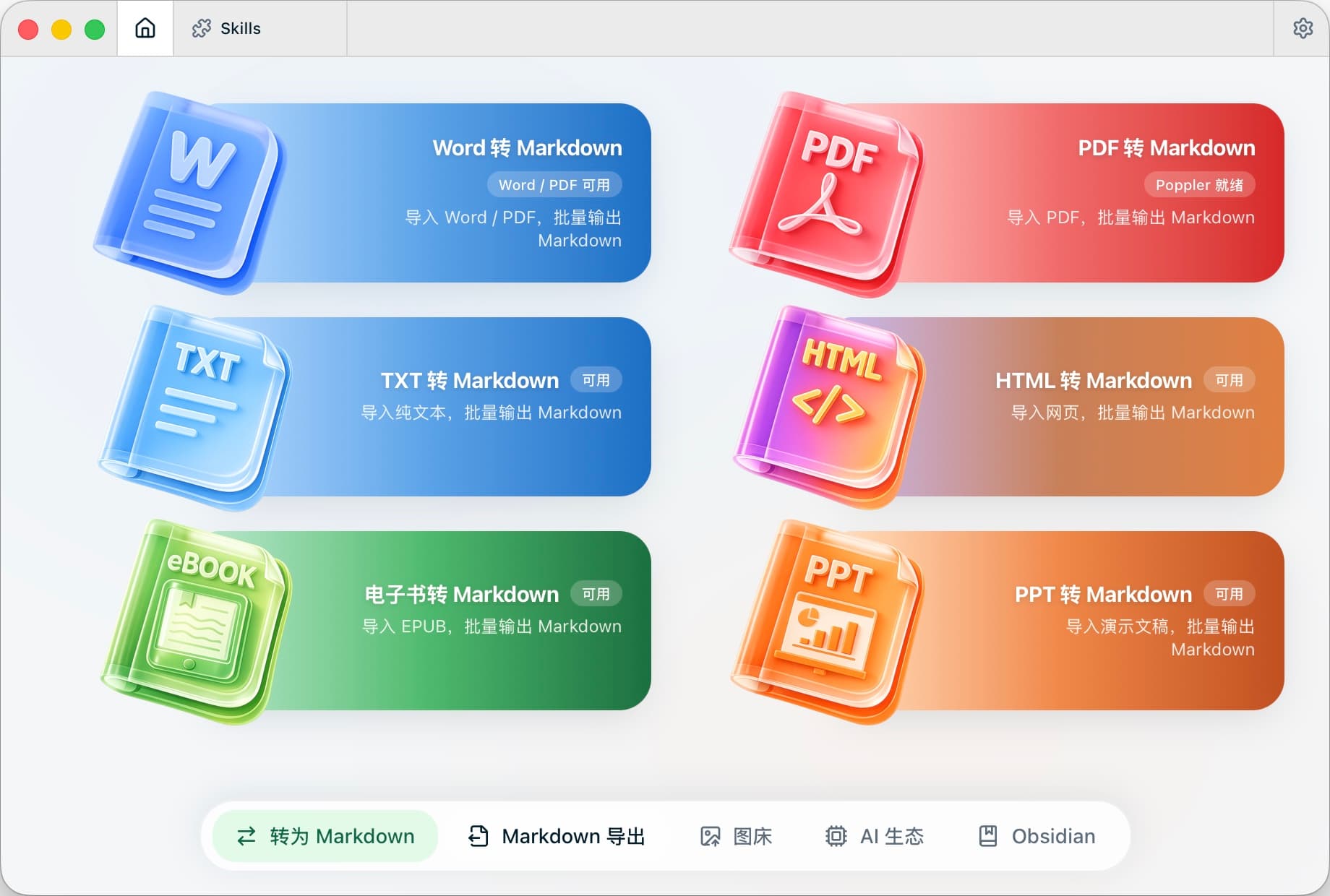The width and height of the screenshot is (1330, 896).
Task: Click the bookmark book icon beside Obsidian
Action: click(988, 836)
